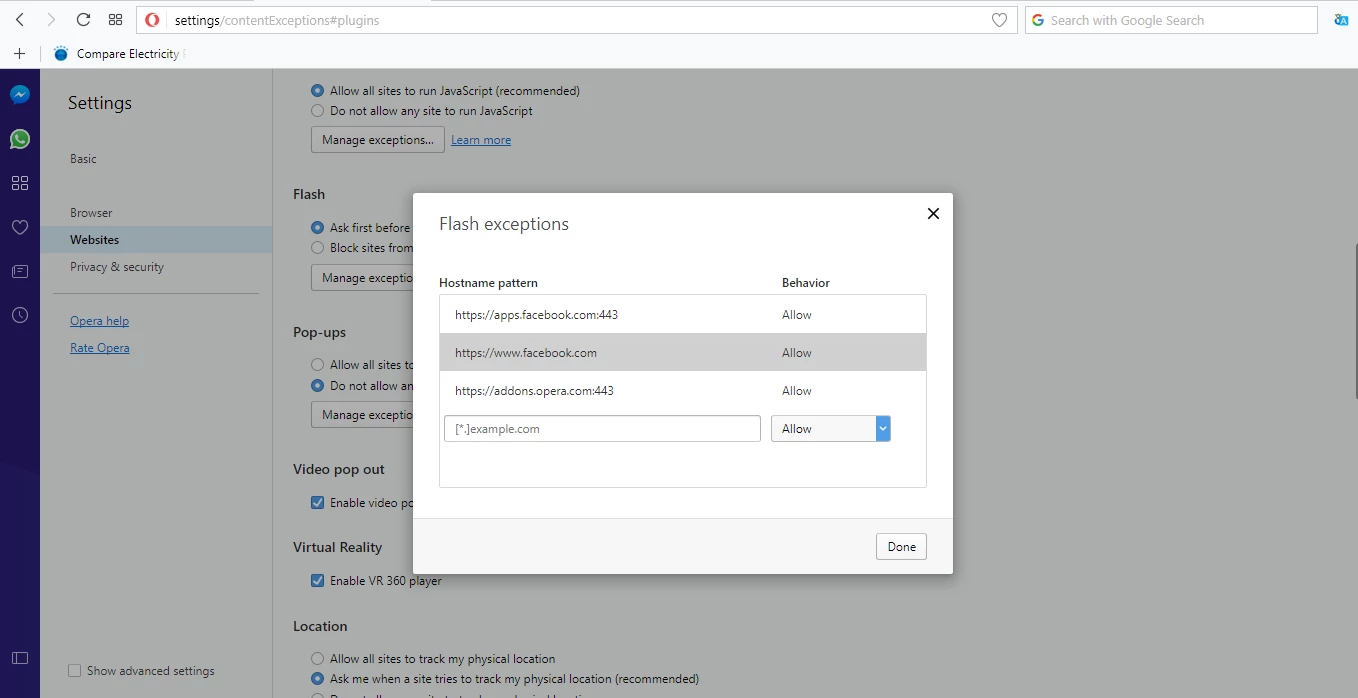Select the apps.facebook.com:443 exception row
The width and height of the screenshot is (1358, 698).
coord(683,315)
